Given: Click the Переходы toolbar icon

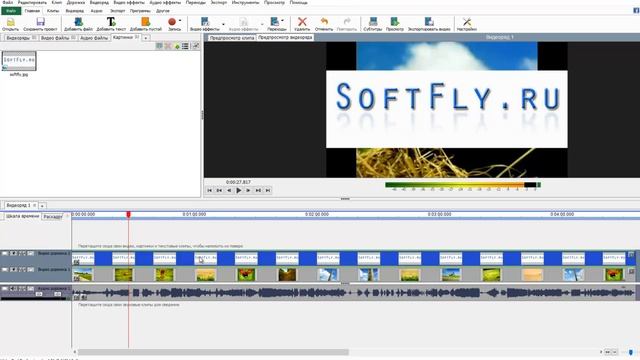Looking at the screenshot, I should click(x=275, y=22).
